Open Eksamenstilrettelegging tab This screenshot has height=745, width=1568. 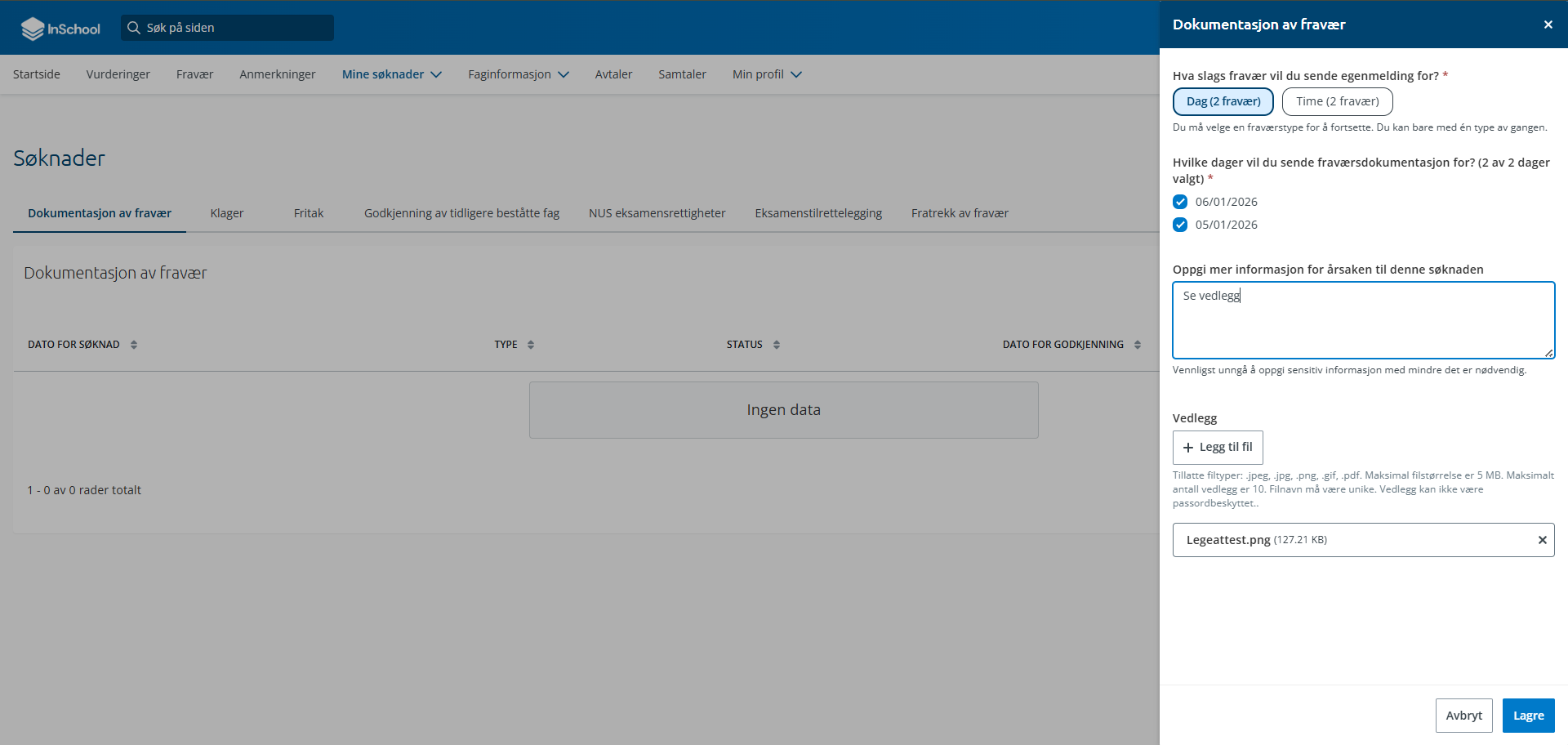point(818,213)
